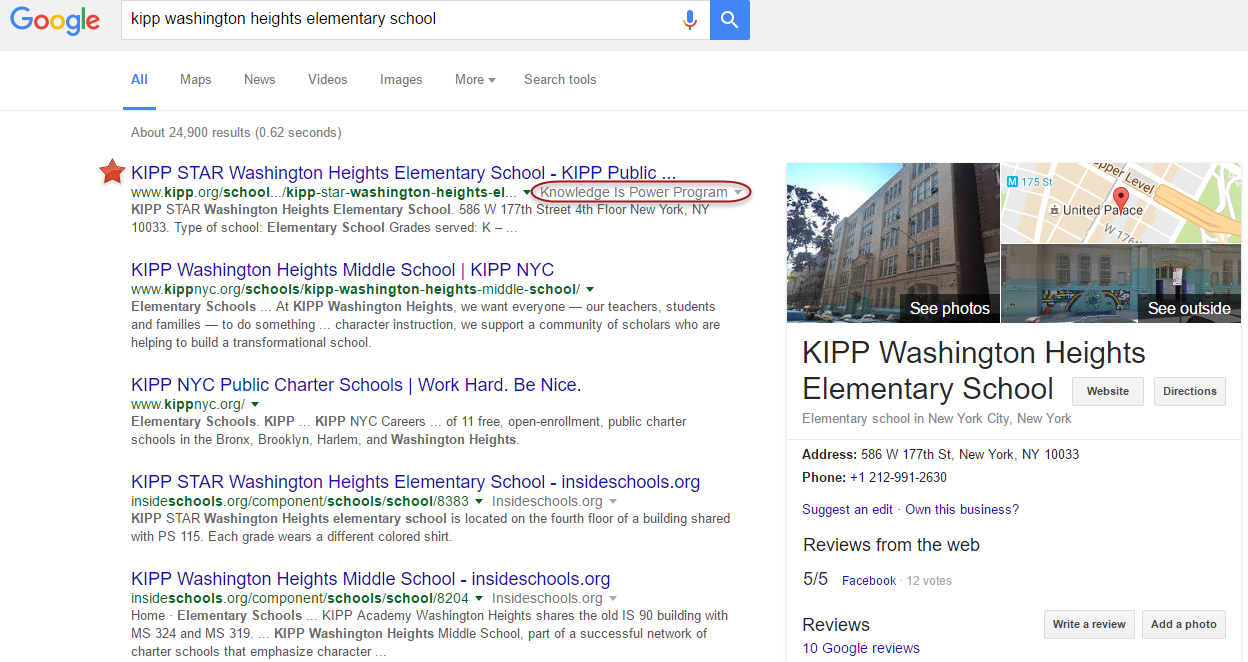This screenshot has height=662, width=1248.
Task: Open the 10 Google reviews link
Action: click(x=861, y=648)
